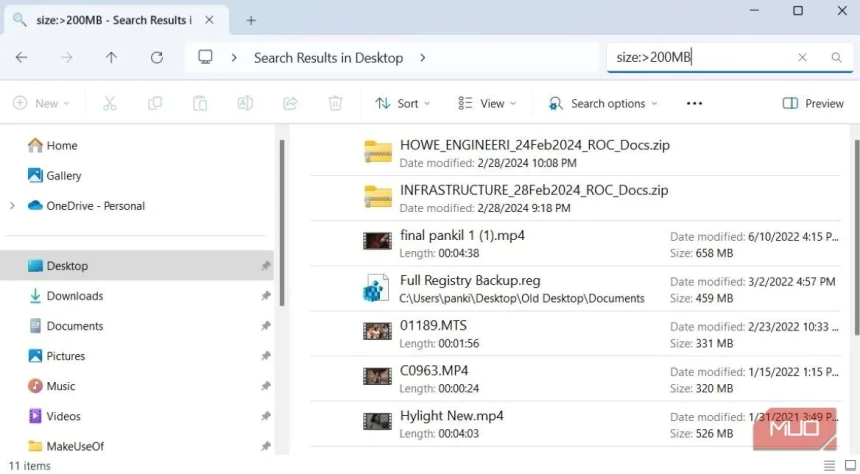This screenshot has height=474, width=860.
Task: Unpin Desktop from Quick access
Action: pos(265,266)
